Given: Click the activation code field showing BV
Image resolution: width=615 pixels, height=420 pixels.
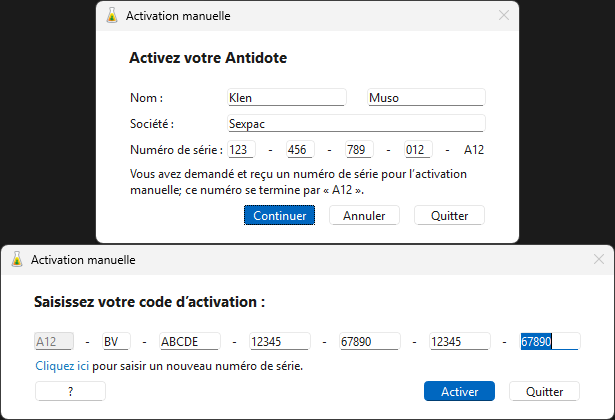Looking at the screenshot, I should 116,341.
